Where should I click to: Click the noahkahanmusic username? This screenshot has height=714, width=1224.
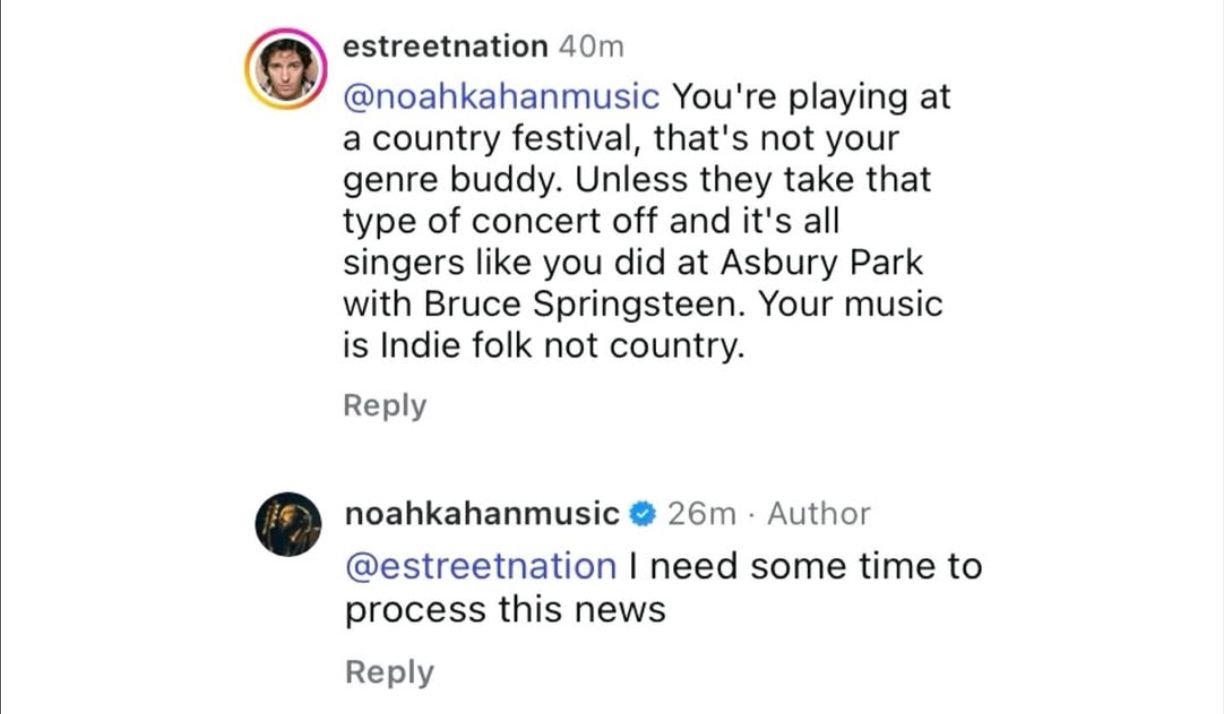(x=482, y=514)
